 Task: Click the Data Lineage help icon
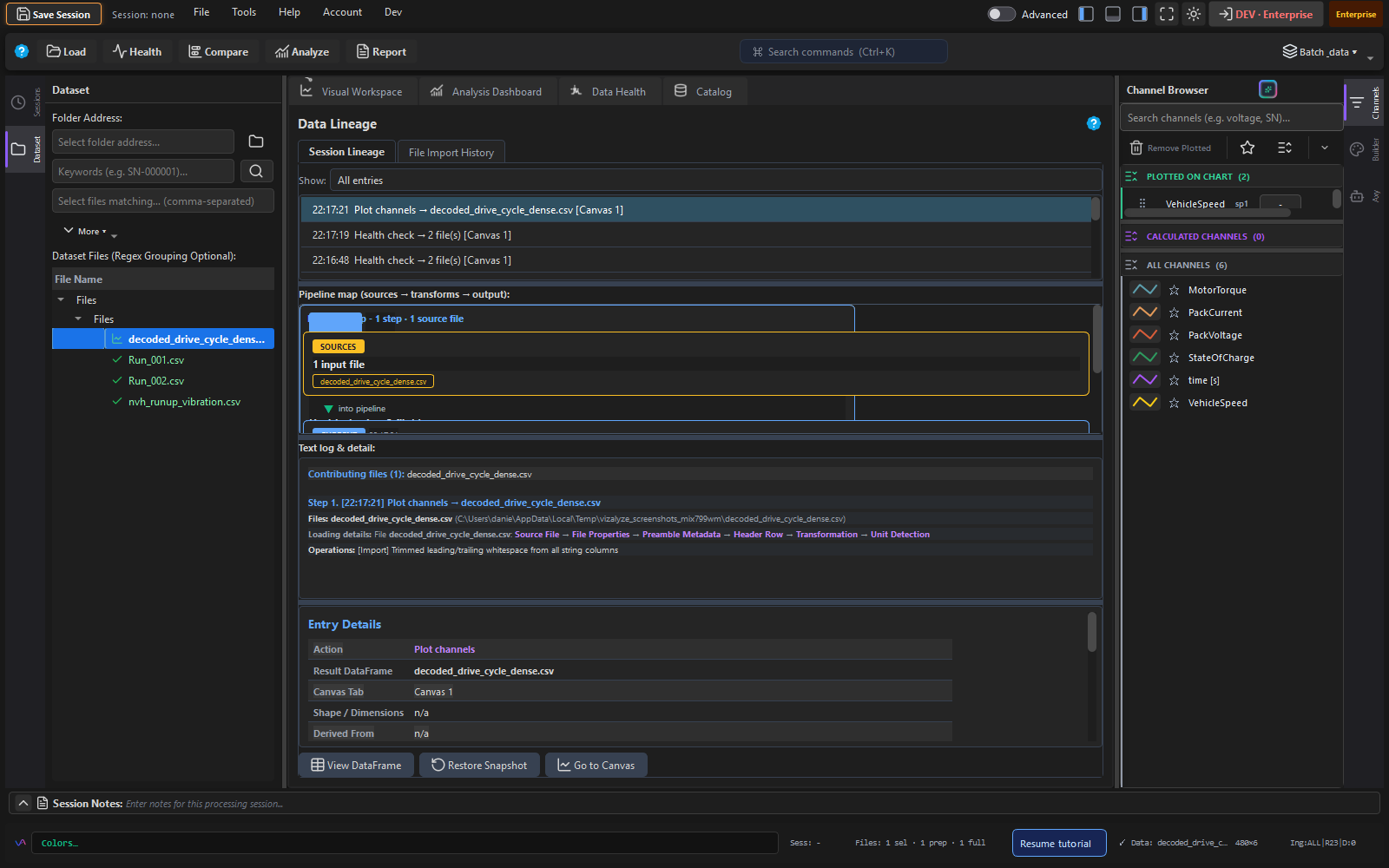pos(1094,123)
